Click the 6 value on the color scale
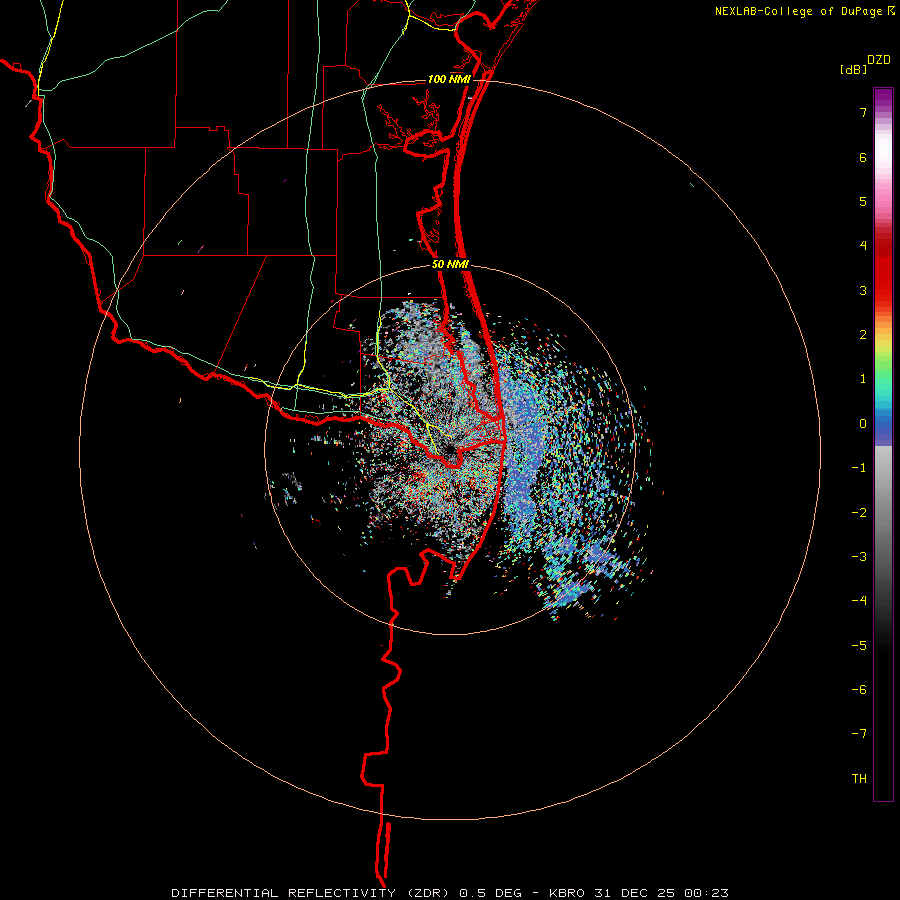Viewport: 900px width, 900px height. 863,157
